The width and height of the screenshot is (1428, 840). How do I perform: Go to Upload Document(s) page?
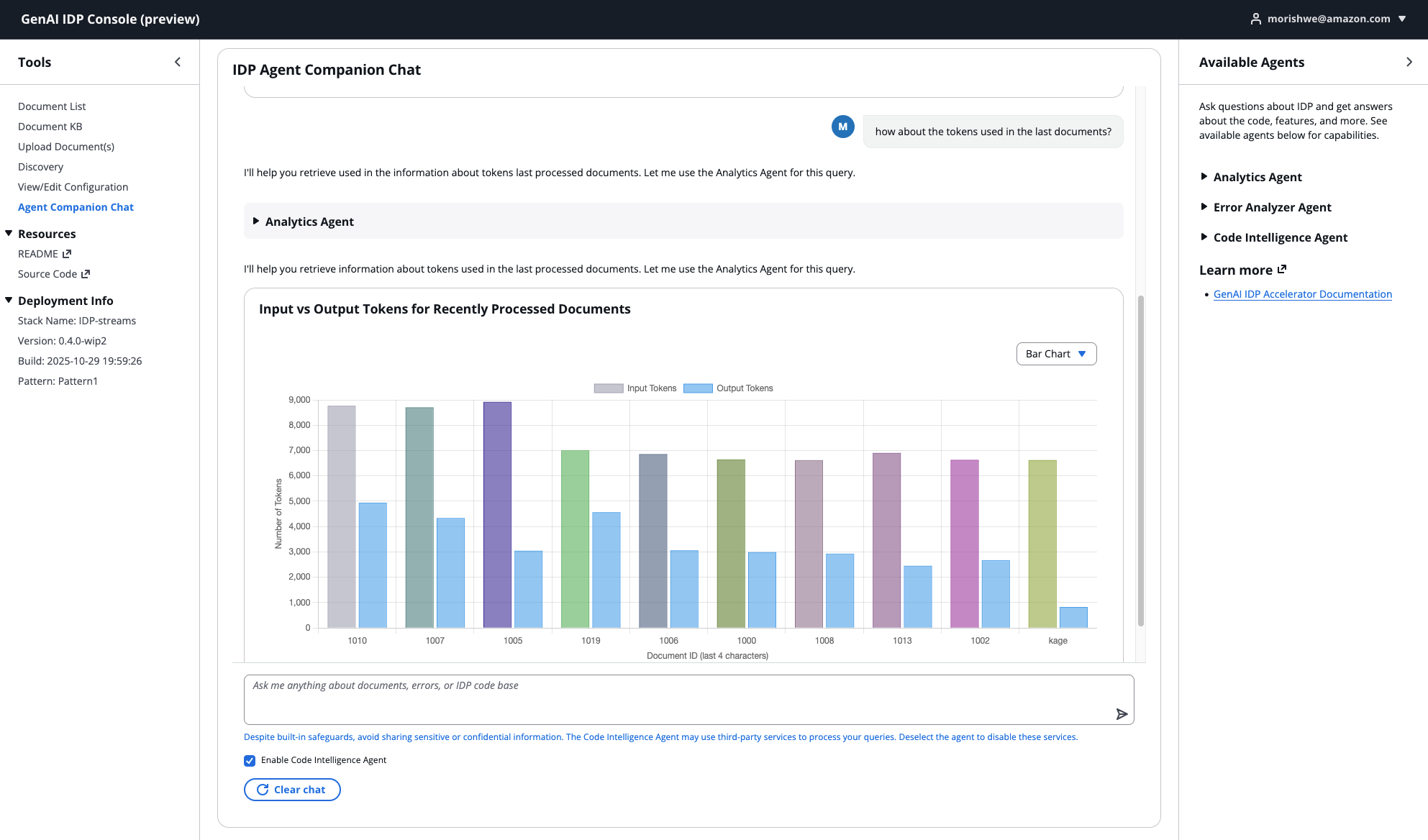coord(66,147)
